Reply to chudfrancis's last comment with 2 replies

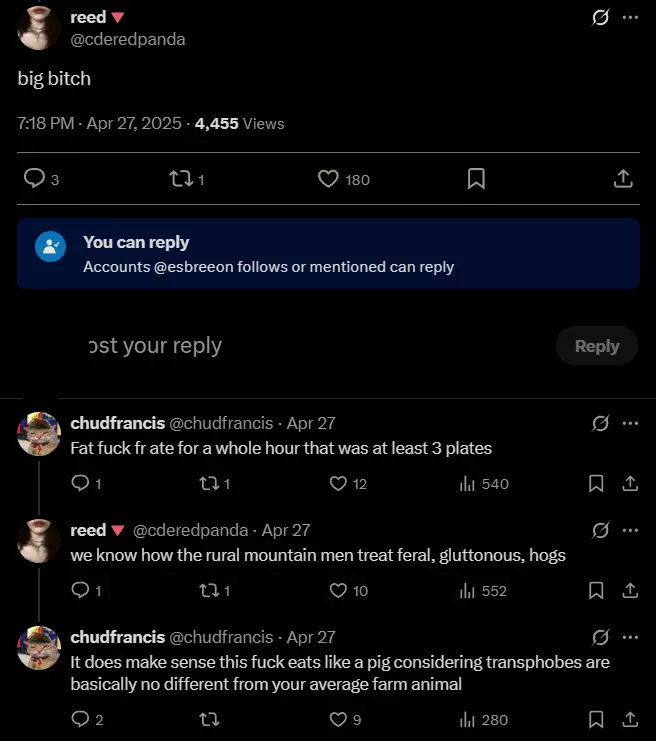[81, 719]
